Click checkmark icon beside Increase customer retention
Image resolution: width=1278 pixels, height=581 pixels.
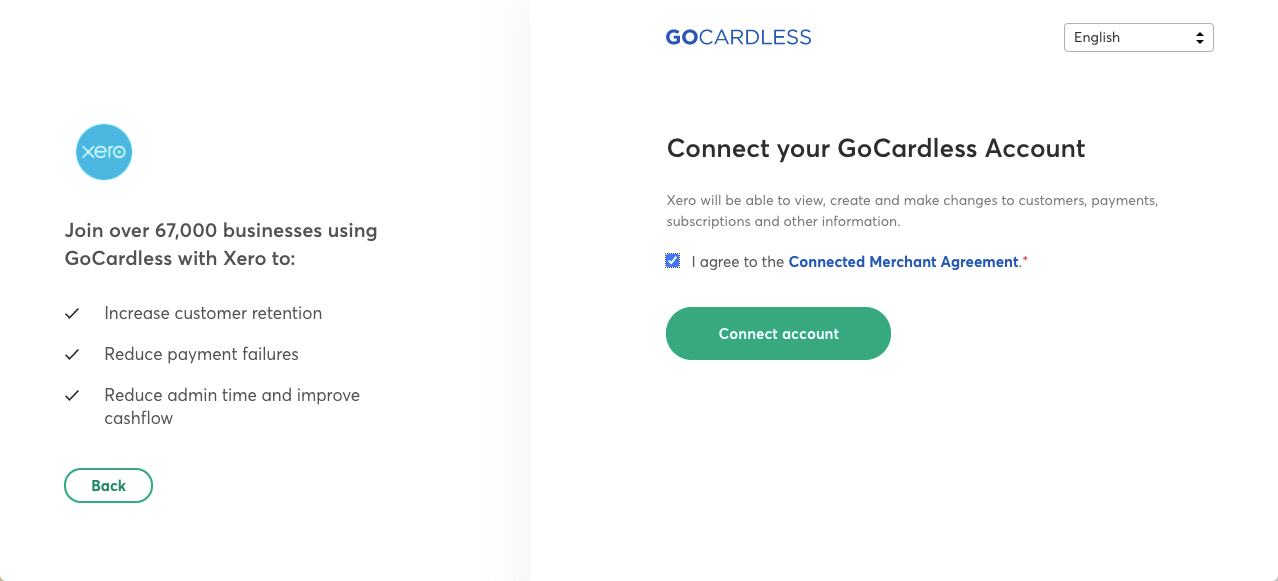tap(72, 314)
